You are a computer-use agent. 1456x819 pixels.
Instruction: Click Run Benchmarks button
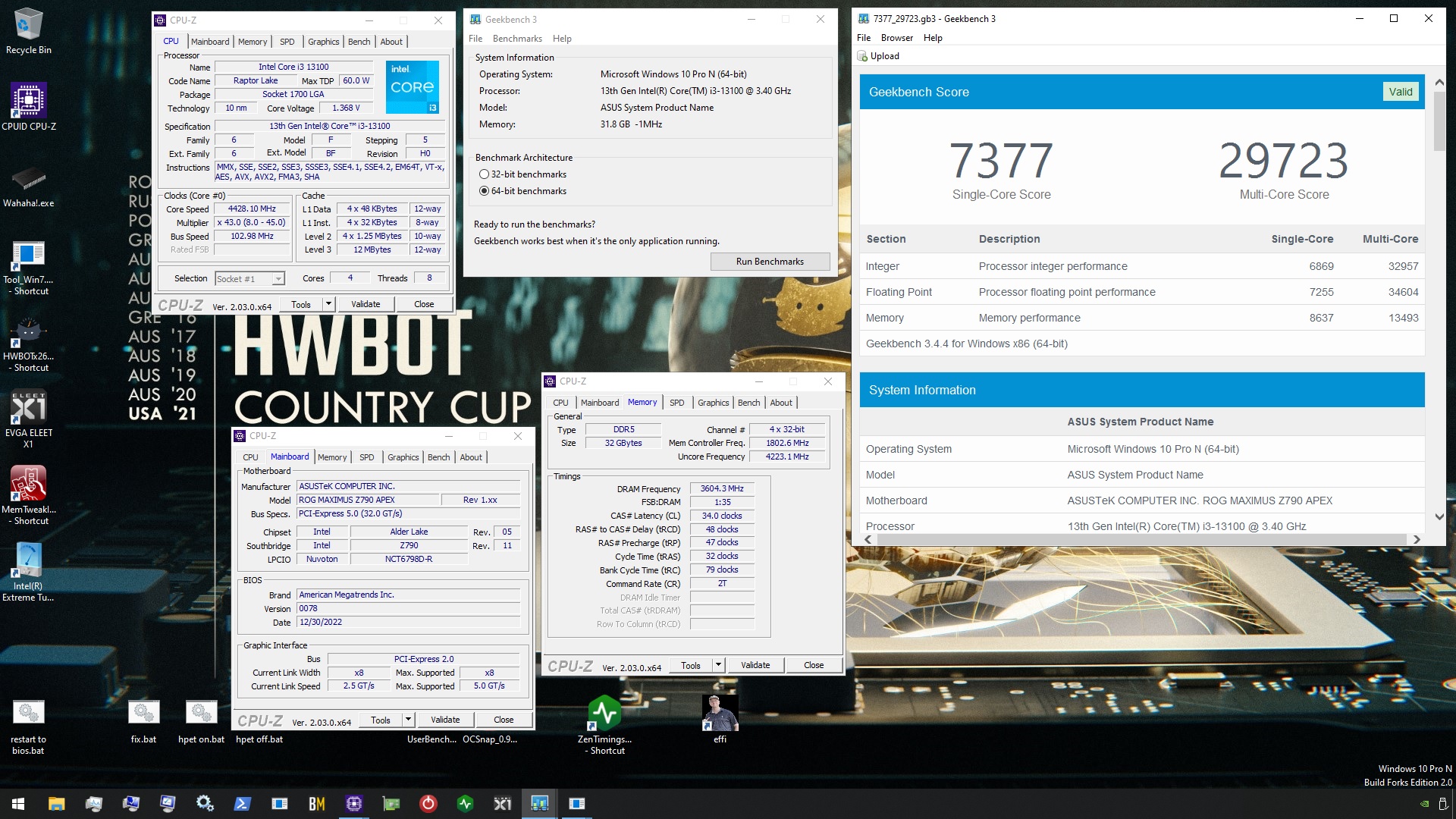pos(770,262)
